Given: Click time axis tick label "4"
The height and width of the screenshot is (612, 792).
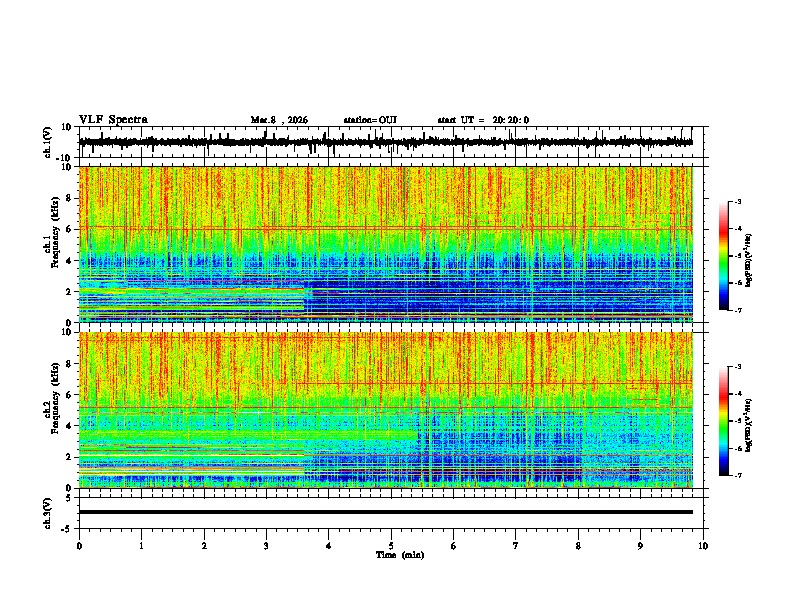Looking at the screenshot, I should point(329,546).
